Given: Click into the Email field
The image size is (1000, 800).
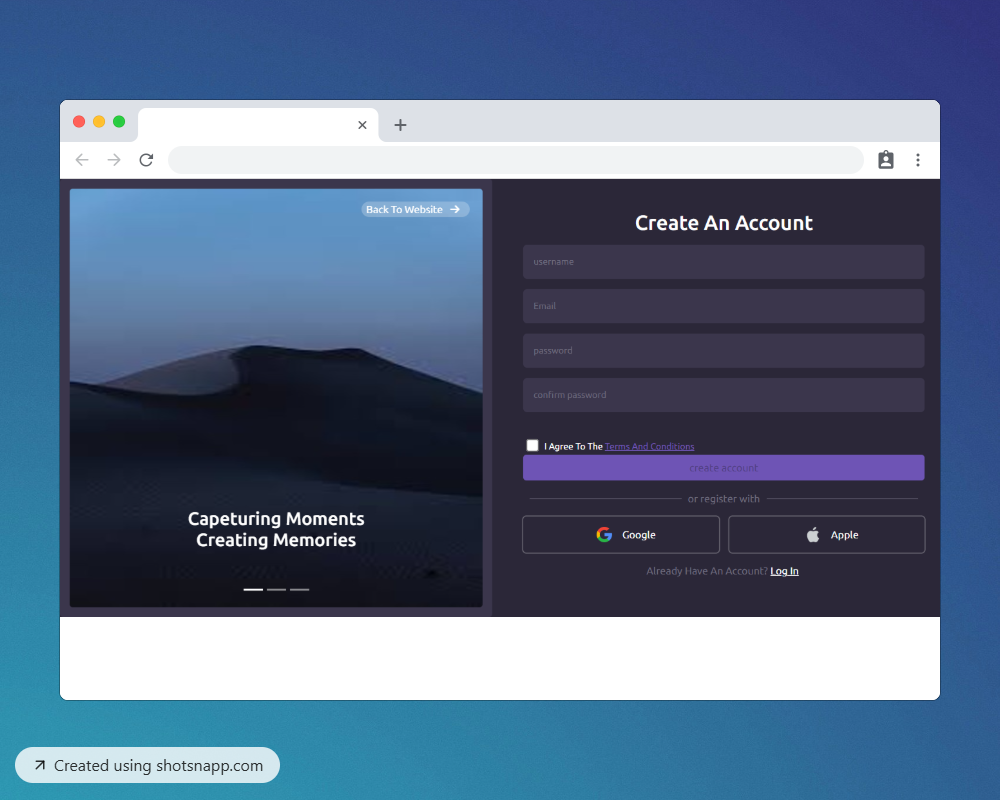Looking at the screenshot, I should pos(723,306).
